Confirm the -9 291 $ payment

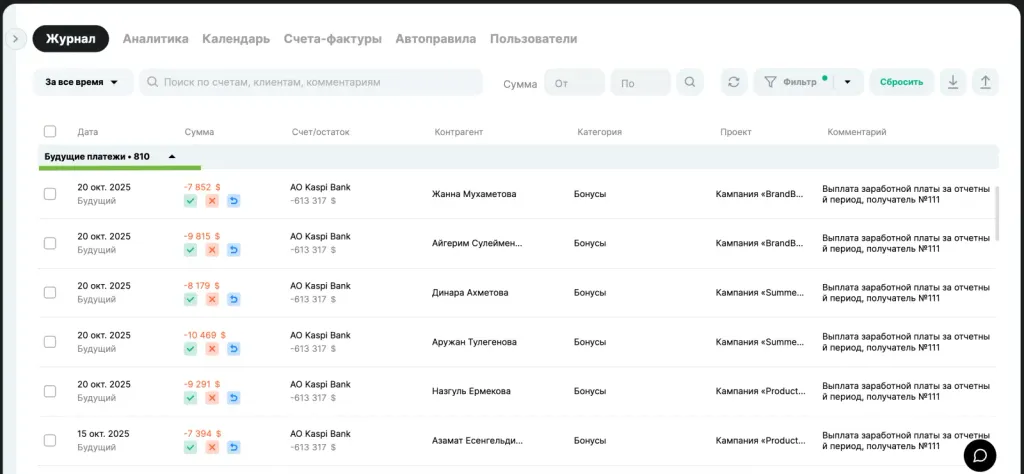pyautogui.click(x=190, y=398)
